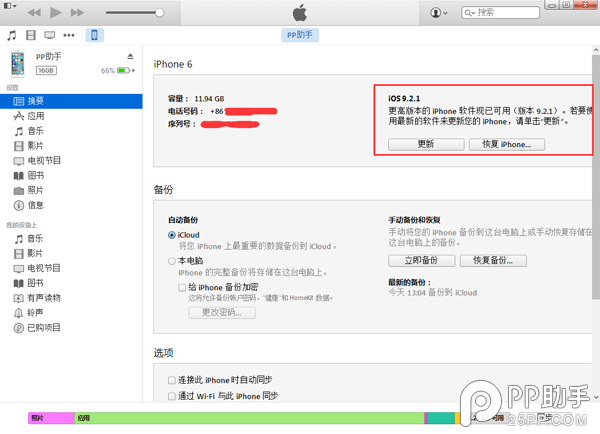Eject the PP助手 device
Image resolution: width=600 pixels, height=434 pixels.
(130, 57)
